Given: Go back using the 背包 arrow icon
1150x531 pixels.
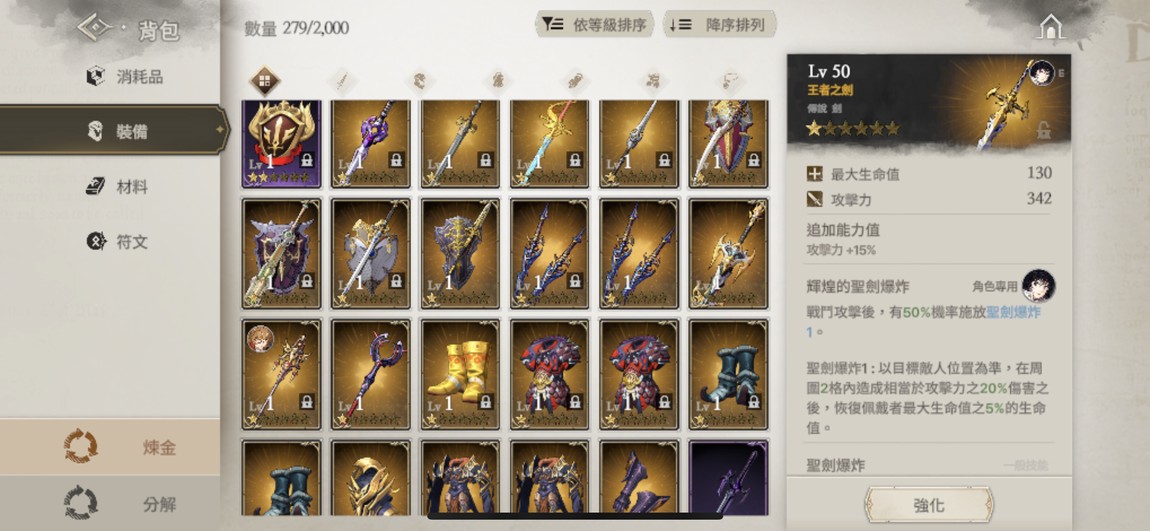Looking at the screenshot, I should [95, 28].
